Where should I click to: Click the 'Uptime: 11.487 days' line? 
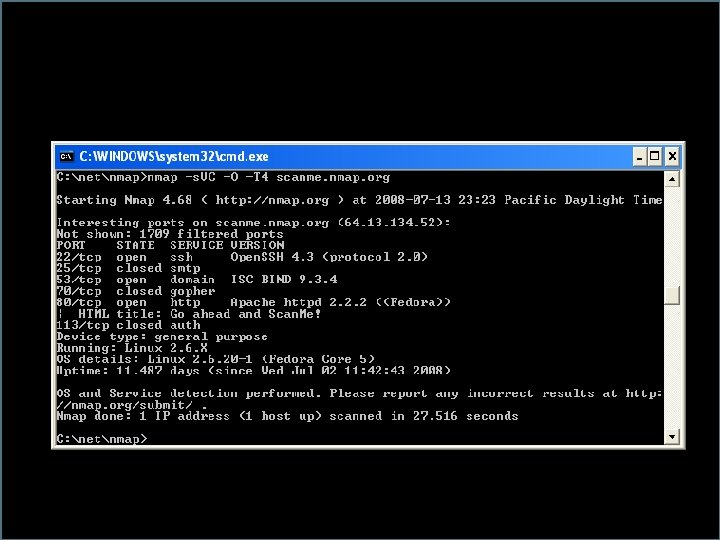click(x=253, y=371)
